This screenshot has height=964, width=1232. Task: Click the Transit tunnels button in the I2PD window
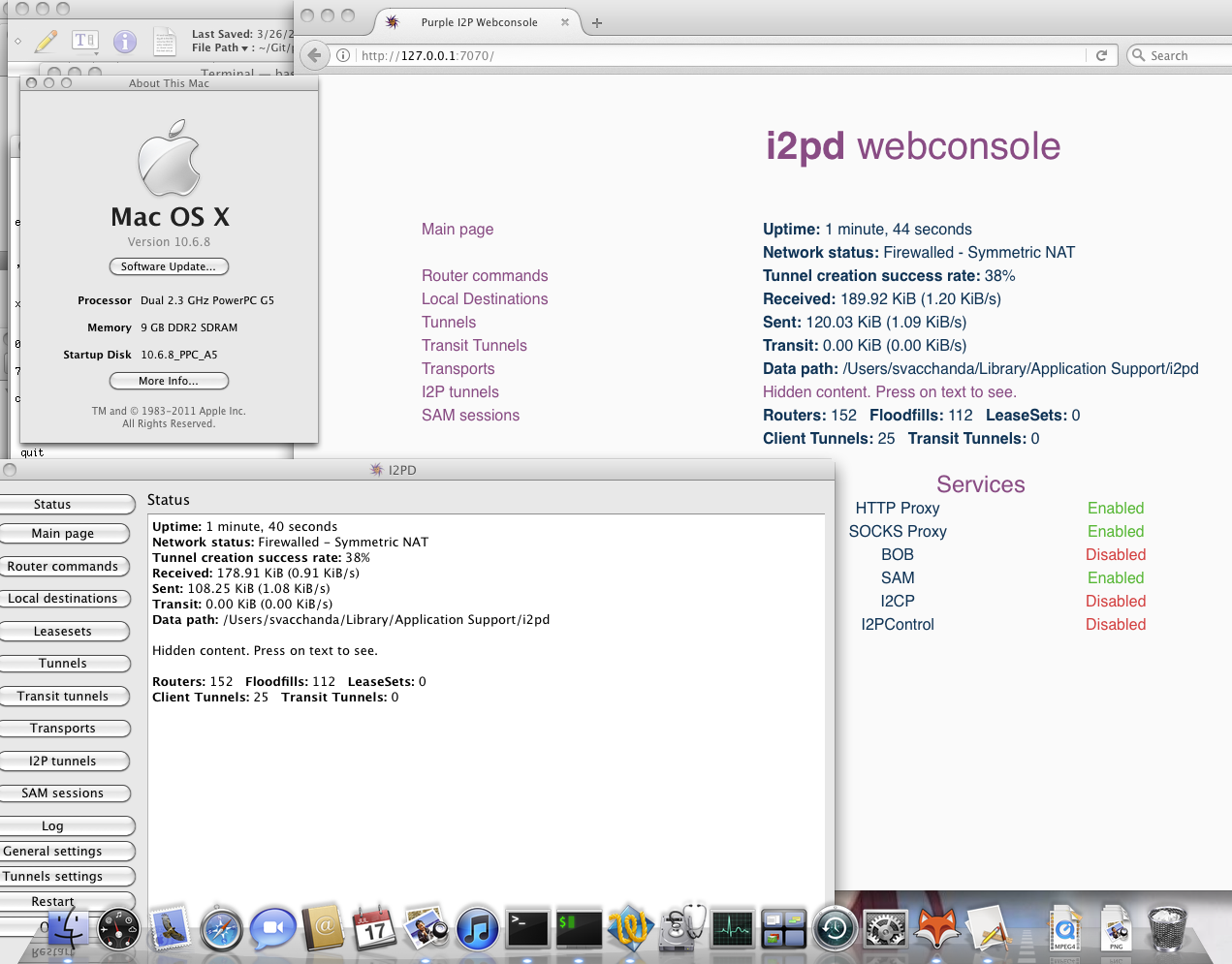[63, 696]
